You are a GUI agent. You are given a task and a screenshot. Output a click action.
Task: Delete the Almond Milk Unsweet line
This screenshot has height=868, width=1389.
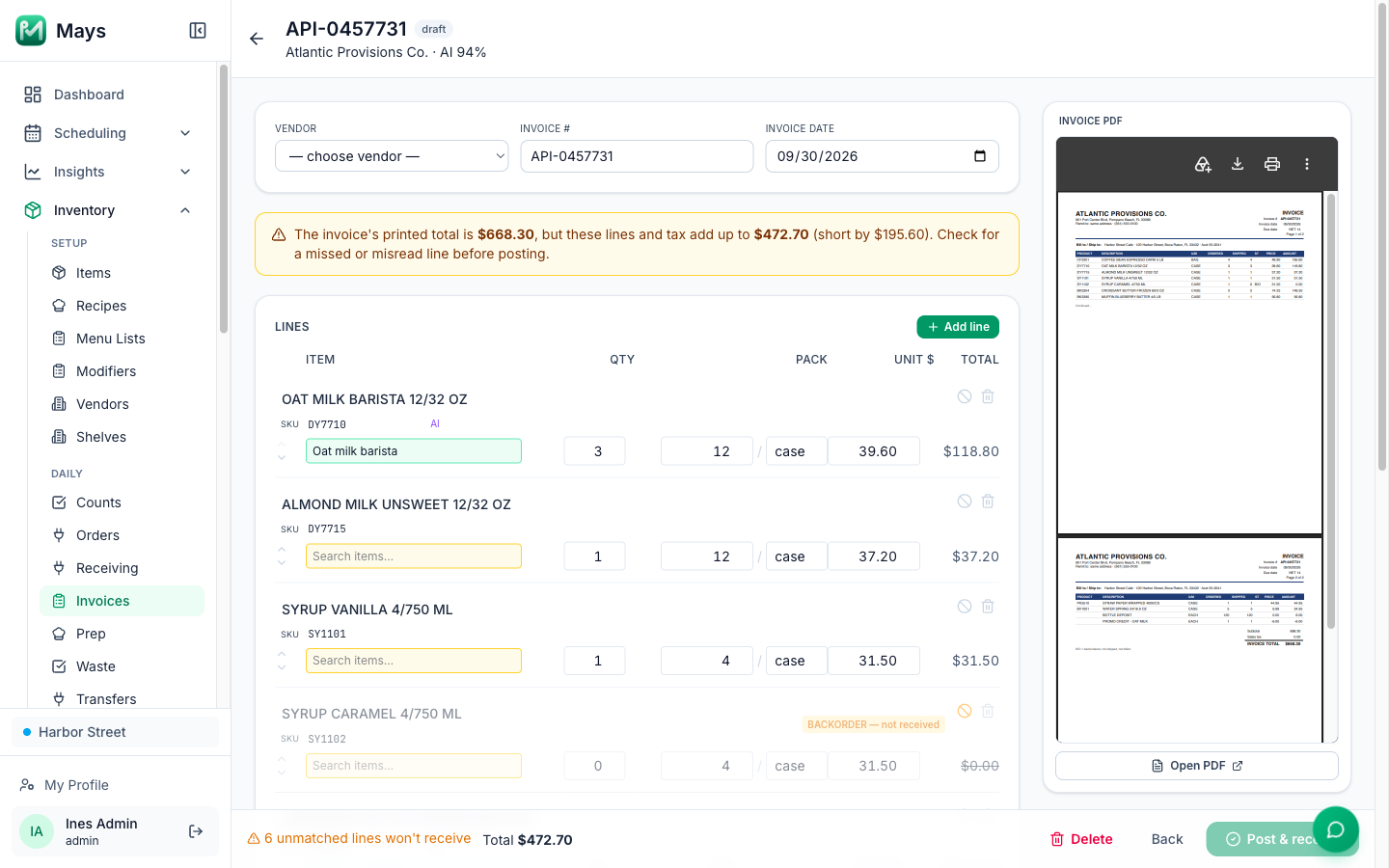(x=988, y=502)
